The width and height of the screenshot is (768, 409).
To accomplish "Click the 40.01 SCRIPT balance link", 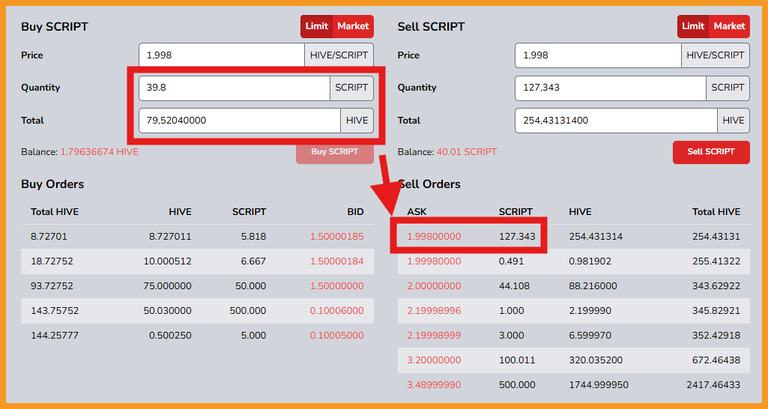I will [467, 152].
